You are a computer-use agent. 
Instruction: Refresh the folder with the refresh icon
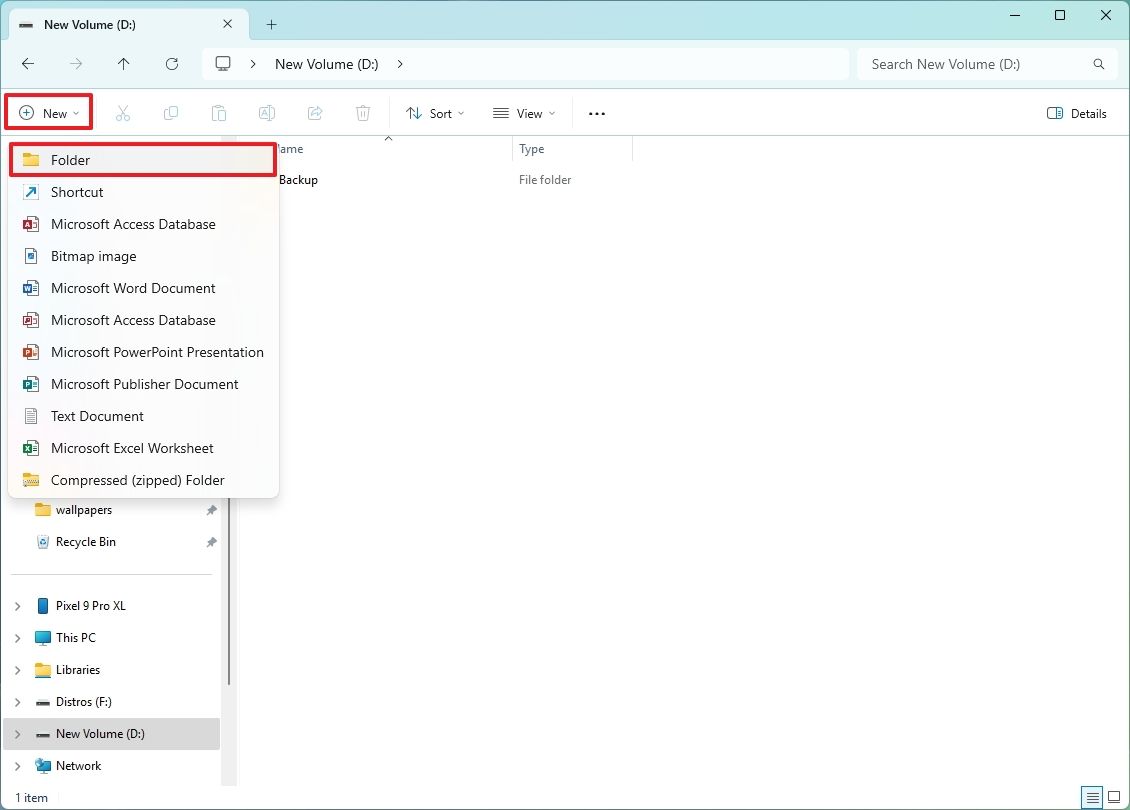click(x=172, y=63)
